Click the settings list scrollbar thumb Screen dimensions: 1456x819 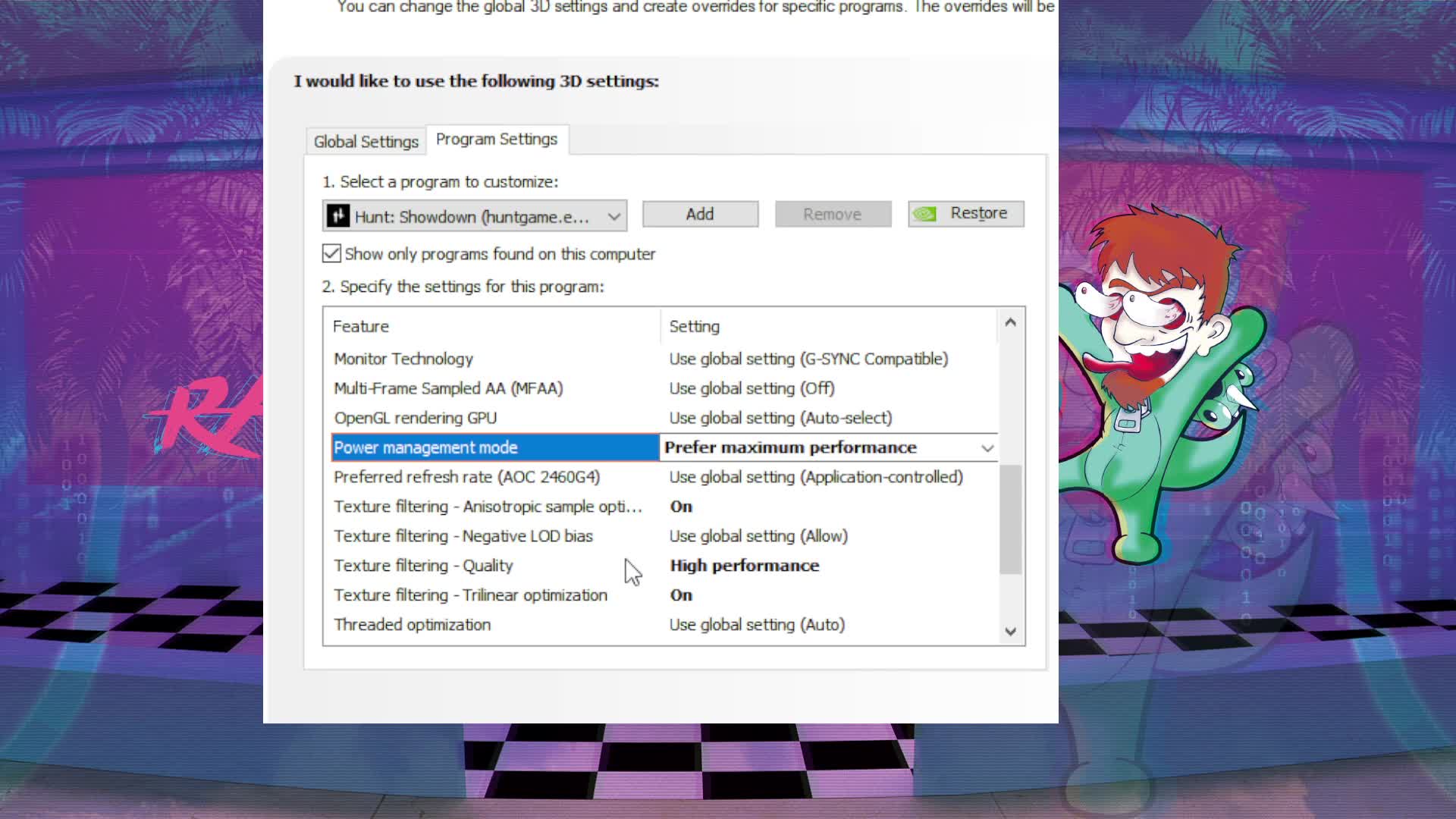pyautogui.click(x=1010, y=519)
